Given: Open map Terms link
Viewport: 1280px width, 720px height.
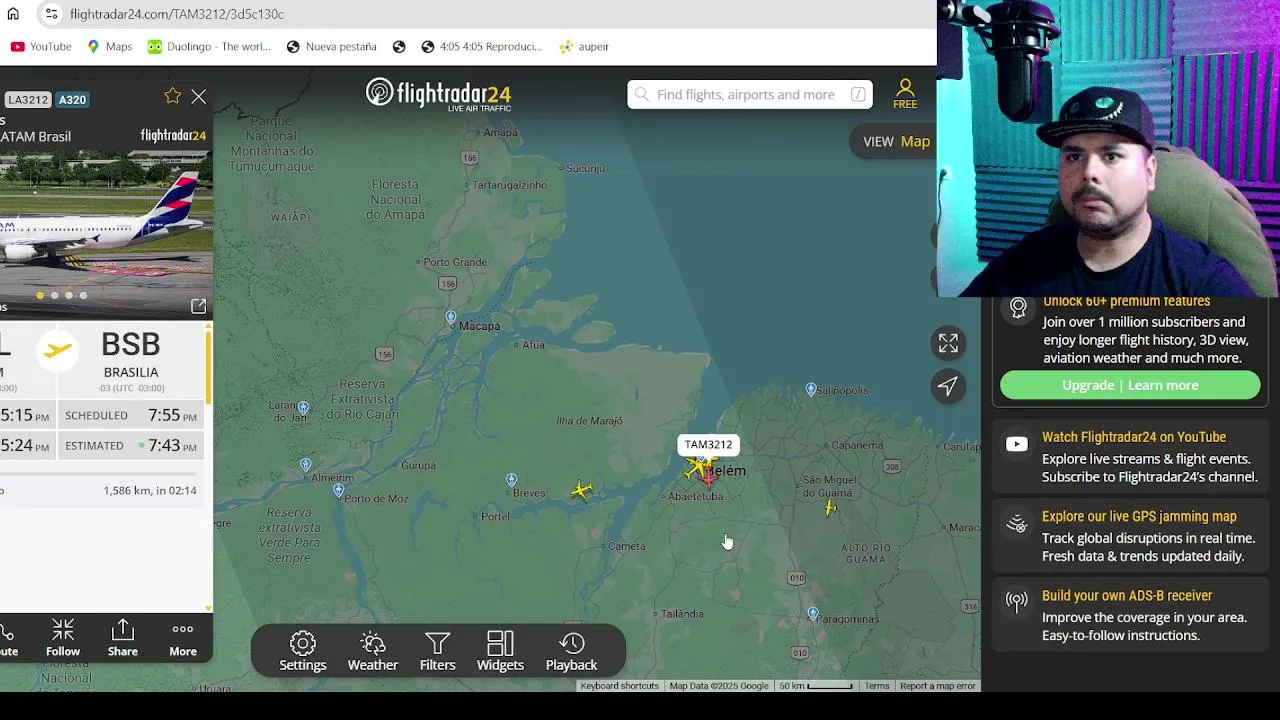Looking at the screenshot, I should pyautogui.click(x=877, y=686).
